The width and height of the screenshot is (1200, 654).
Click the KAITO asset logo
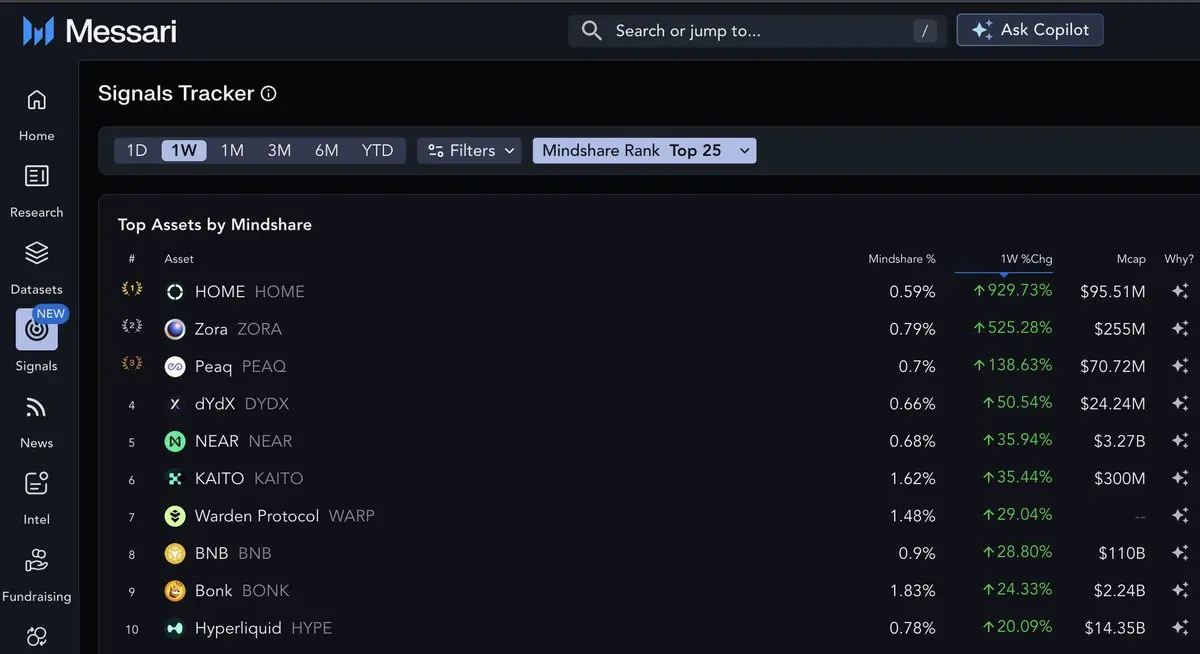point(175,479)
